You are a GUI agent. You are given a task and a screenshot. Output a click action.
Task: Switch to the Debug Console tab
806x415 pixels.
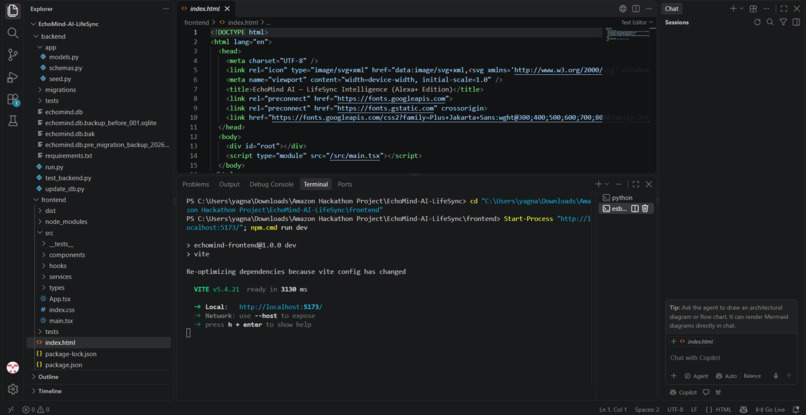(271, 184)
